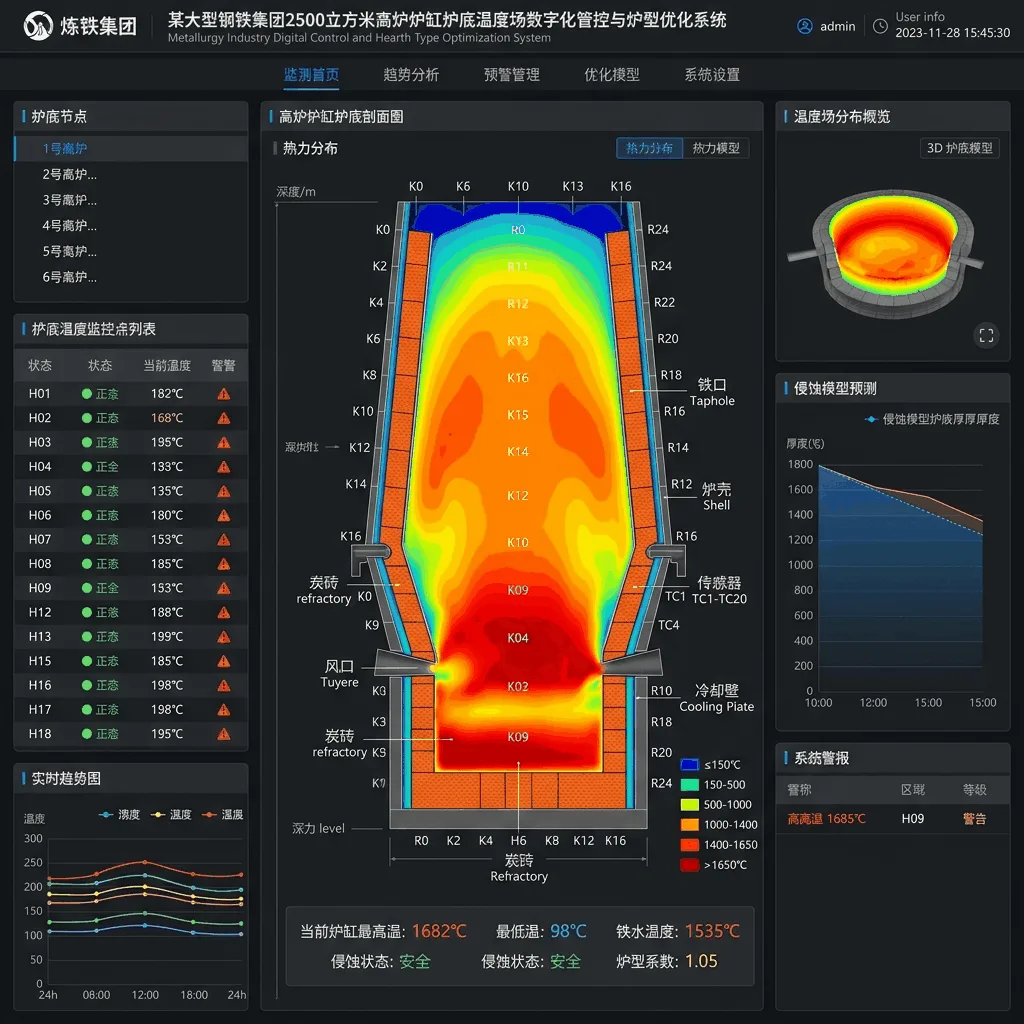This screenshot has height=1024, width=1024.
Task: Open the 系统设置 tab
Action: [712, 74]
